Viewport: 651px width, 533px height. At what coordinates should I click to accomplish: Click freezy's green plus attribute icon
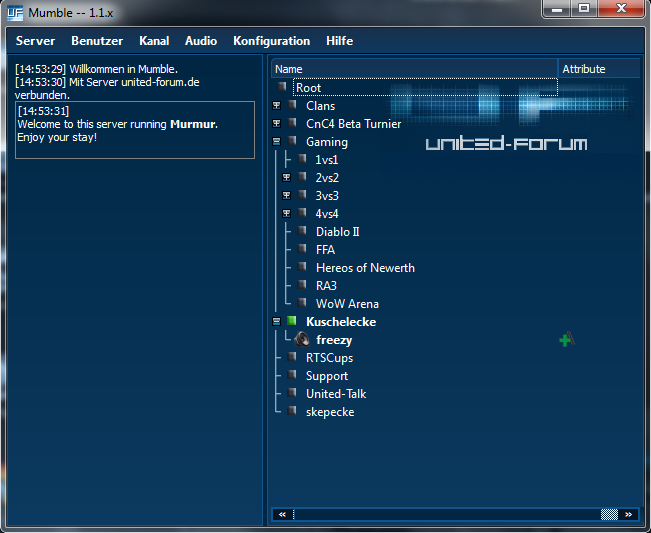pos(567,340)
